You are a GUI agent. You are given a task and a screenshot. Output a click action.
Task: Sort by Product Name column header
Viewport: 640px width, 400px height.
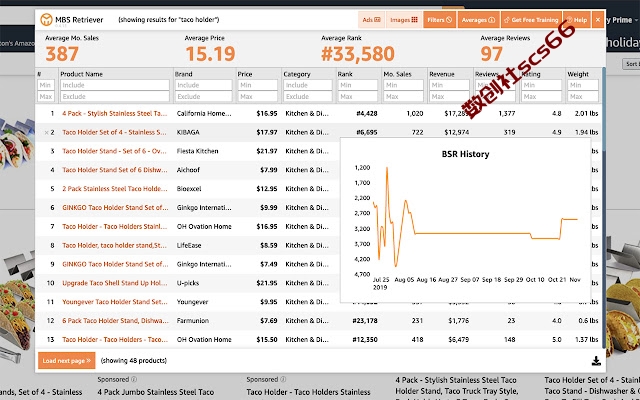[x=81, y=74]
